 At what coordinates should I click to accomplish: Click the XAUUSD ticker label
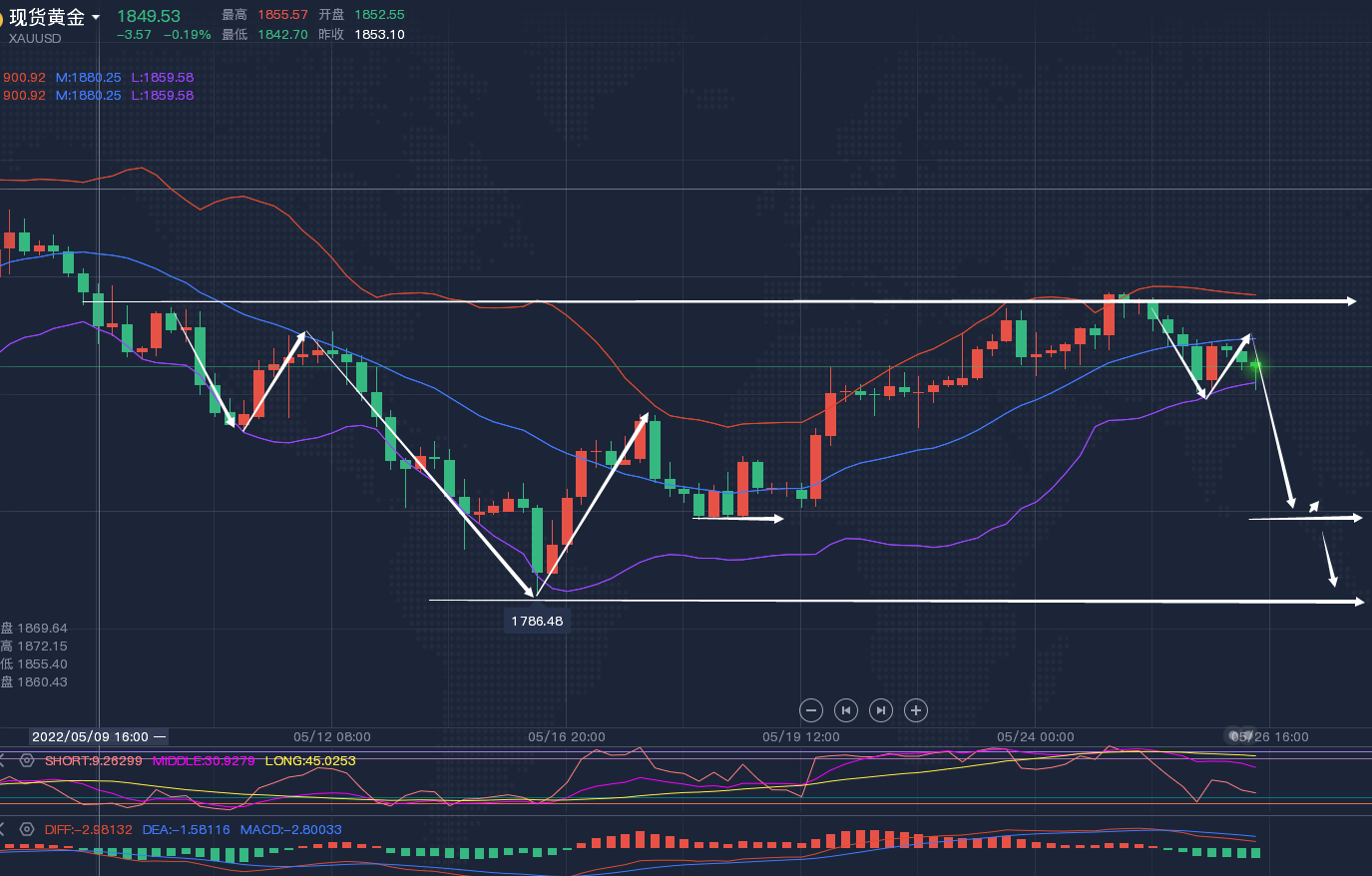point(35,38)
